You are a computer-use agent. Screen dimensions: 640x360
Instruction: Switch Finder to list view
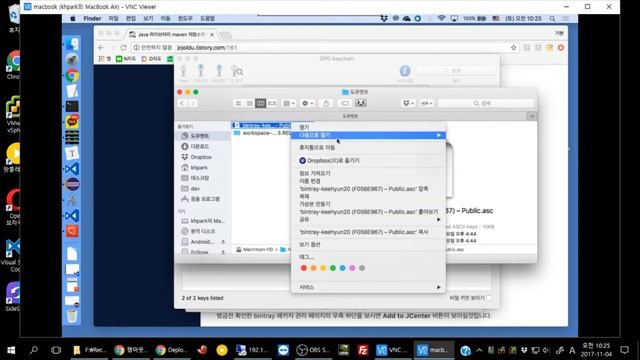click(249, 103)
